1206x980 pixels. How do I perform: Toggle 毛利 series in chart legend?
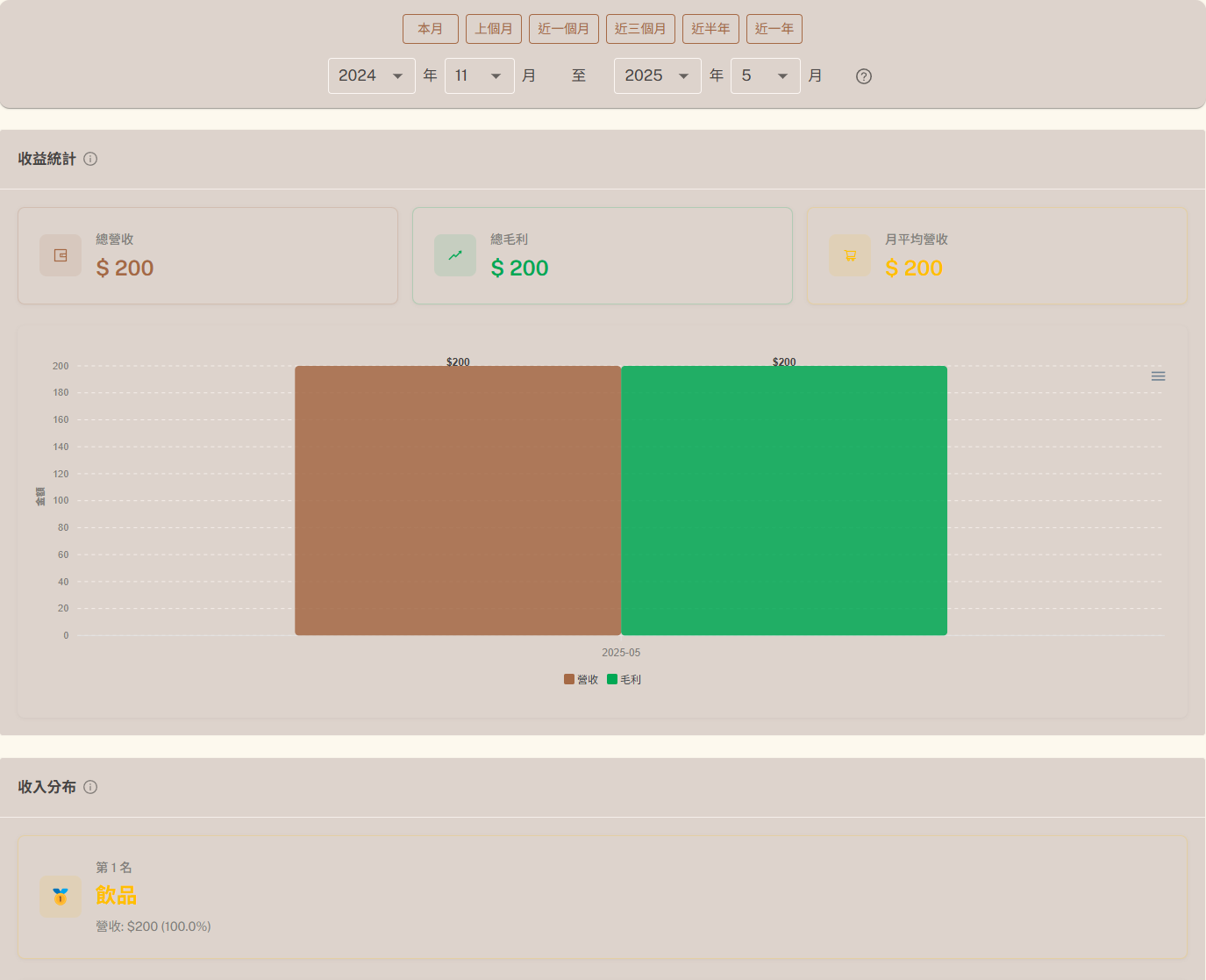[x=624, y=680]
